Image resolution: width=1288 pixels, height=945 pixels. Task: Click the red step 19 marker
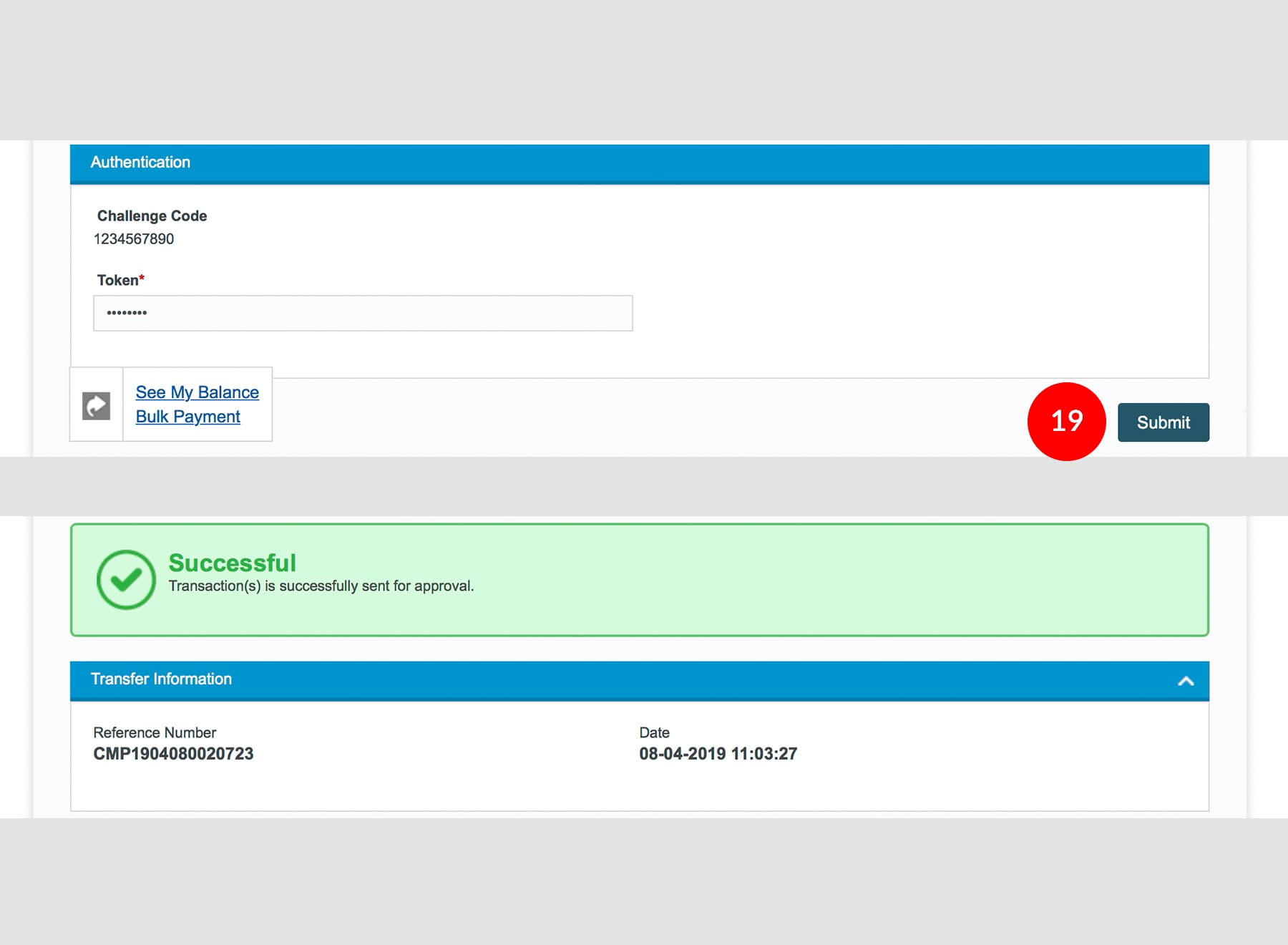pyautogui.click(x=1066, y=421)
